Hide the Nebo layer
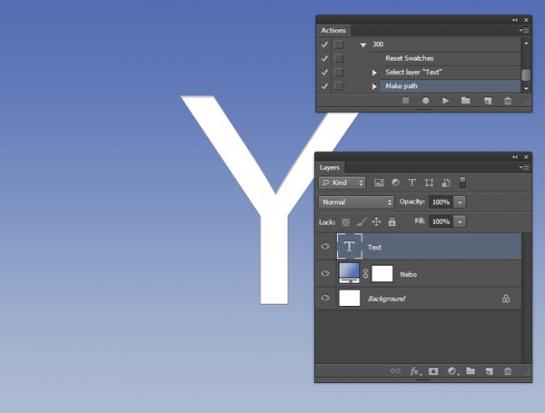545x413 pixels. click(x=325, y=274)
